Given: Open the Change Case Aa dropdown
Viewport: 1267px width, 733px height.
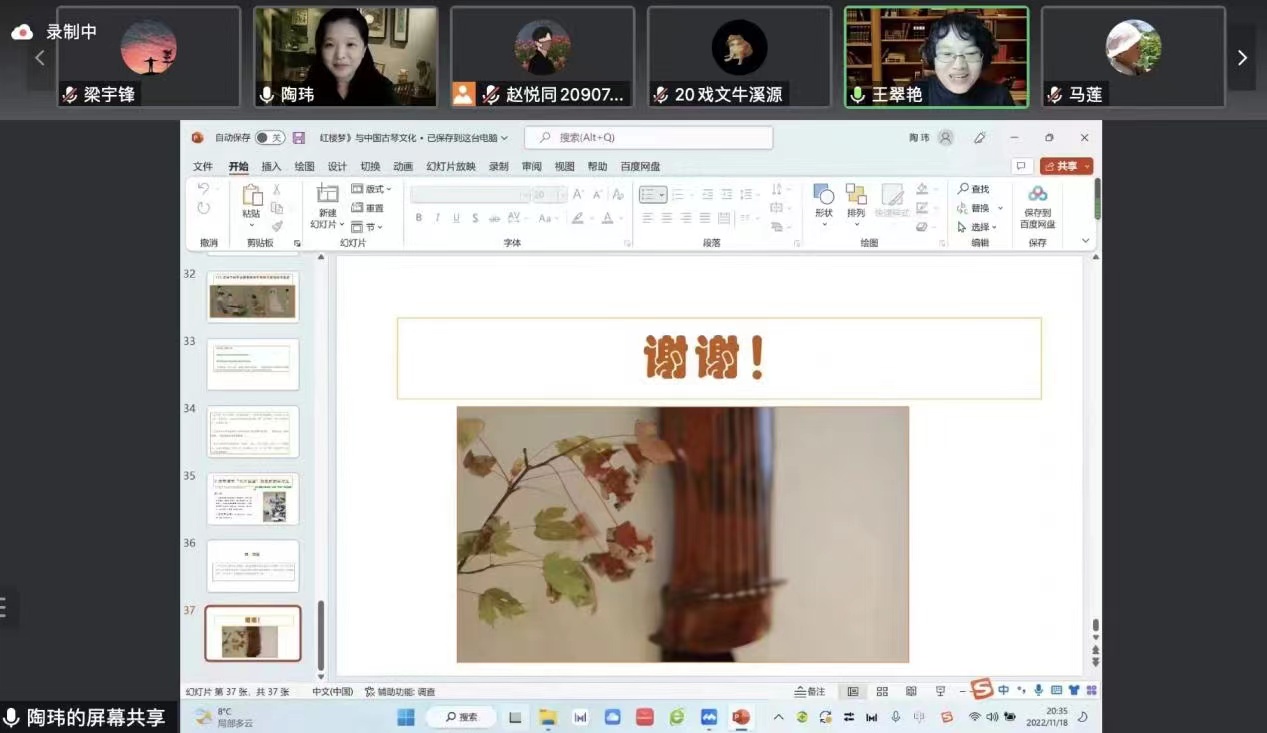Looking at the screenshot, I should [548, 218].
